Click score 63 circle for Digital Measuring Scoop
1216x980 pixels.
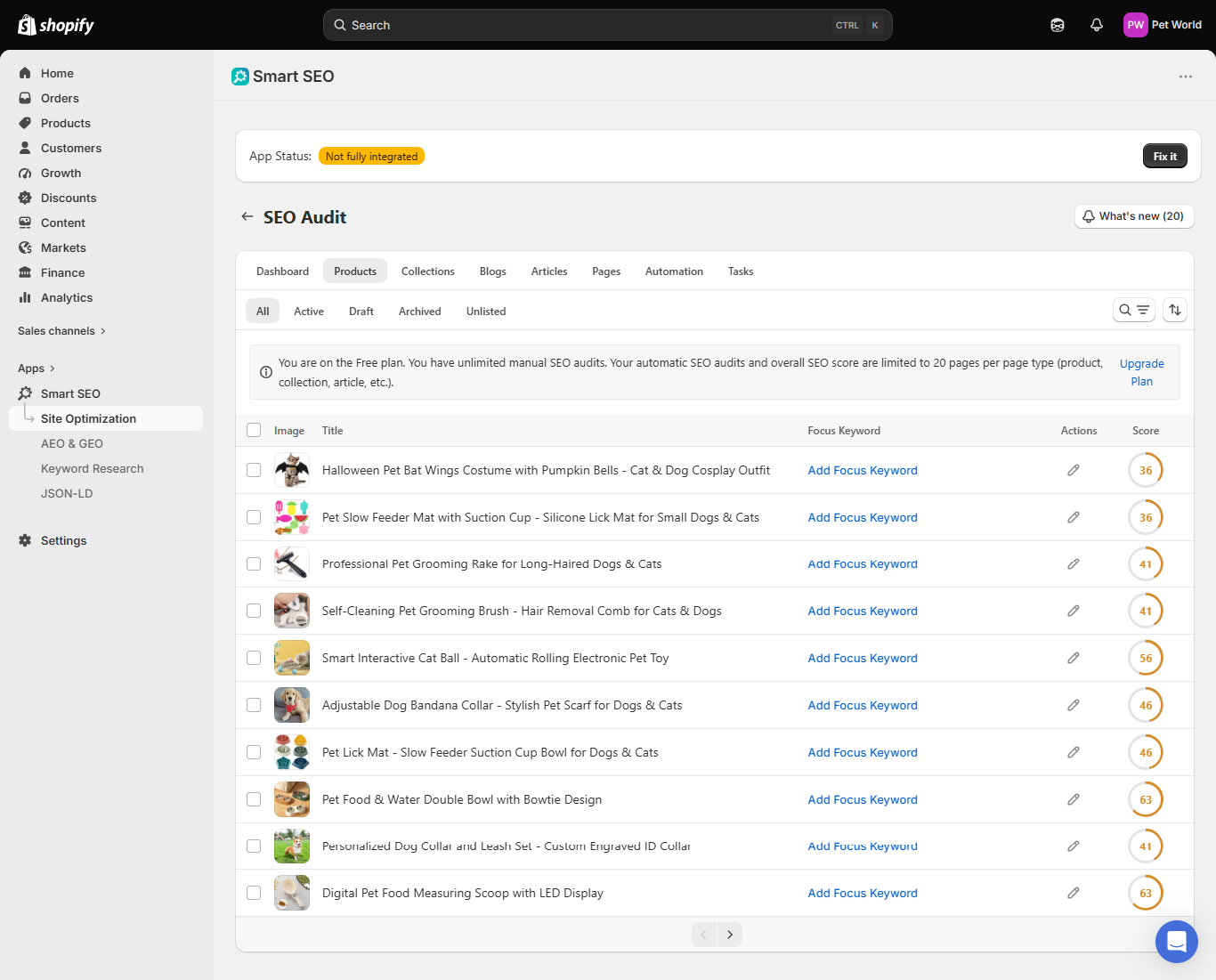[x=1146, y=893]
